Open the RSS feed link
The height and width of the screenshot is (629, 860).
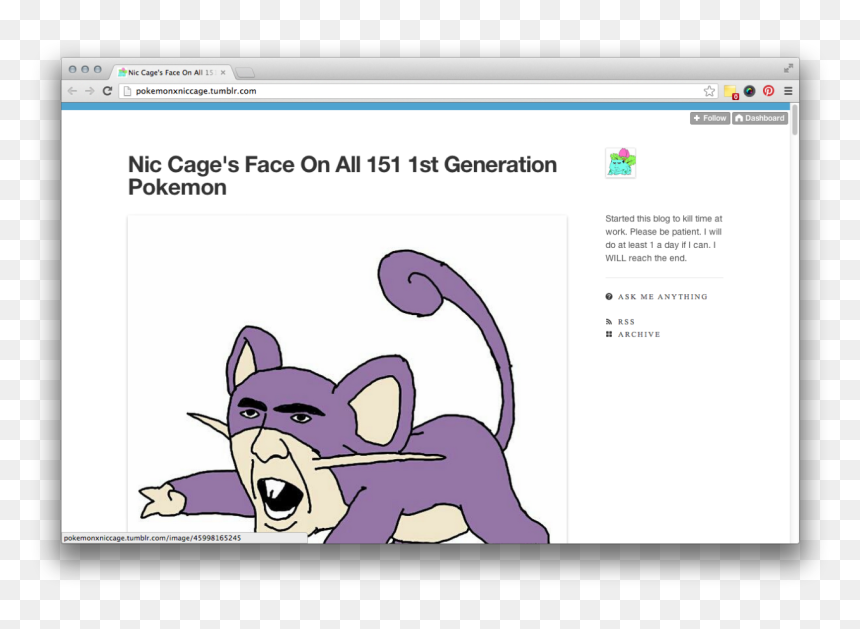point(626,322)
